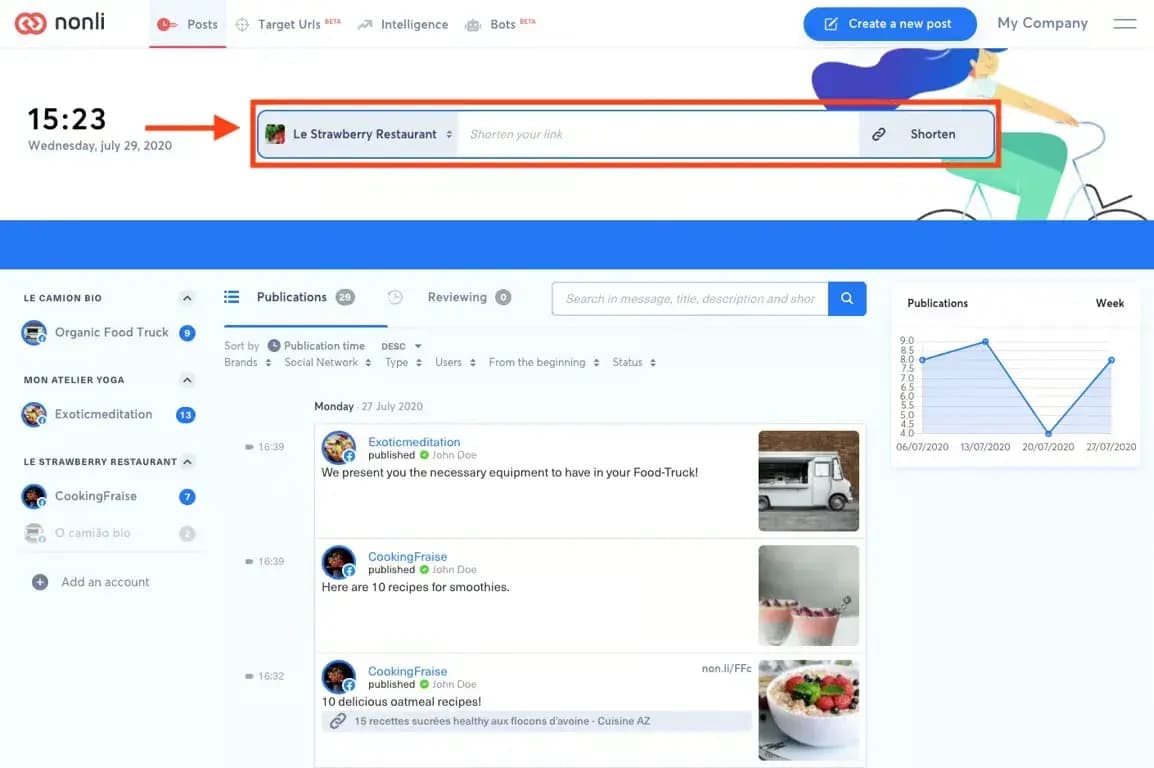Open the Status filter dropdown
The image size is (1154, 768).
click(x=634, y=362)
